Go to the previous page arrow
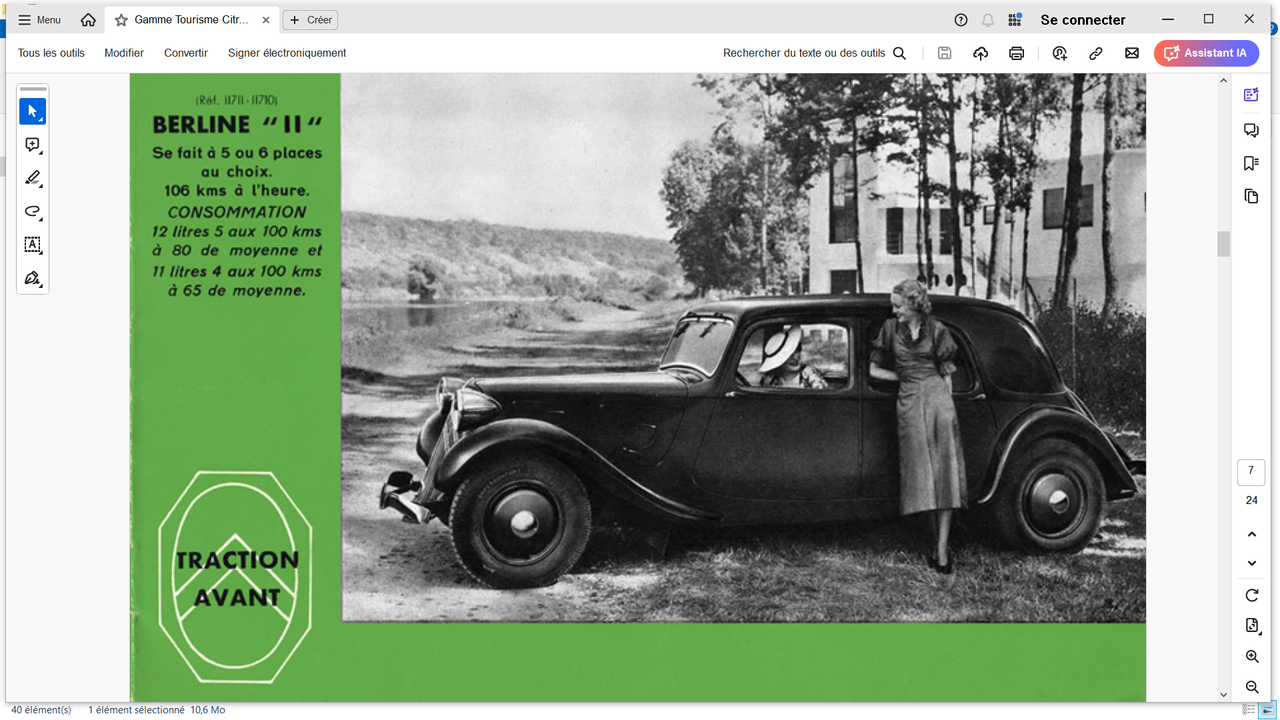1280x720 pixels. pyautogui.click(x=1252, y=535)
